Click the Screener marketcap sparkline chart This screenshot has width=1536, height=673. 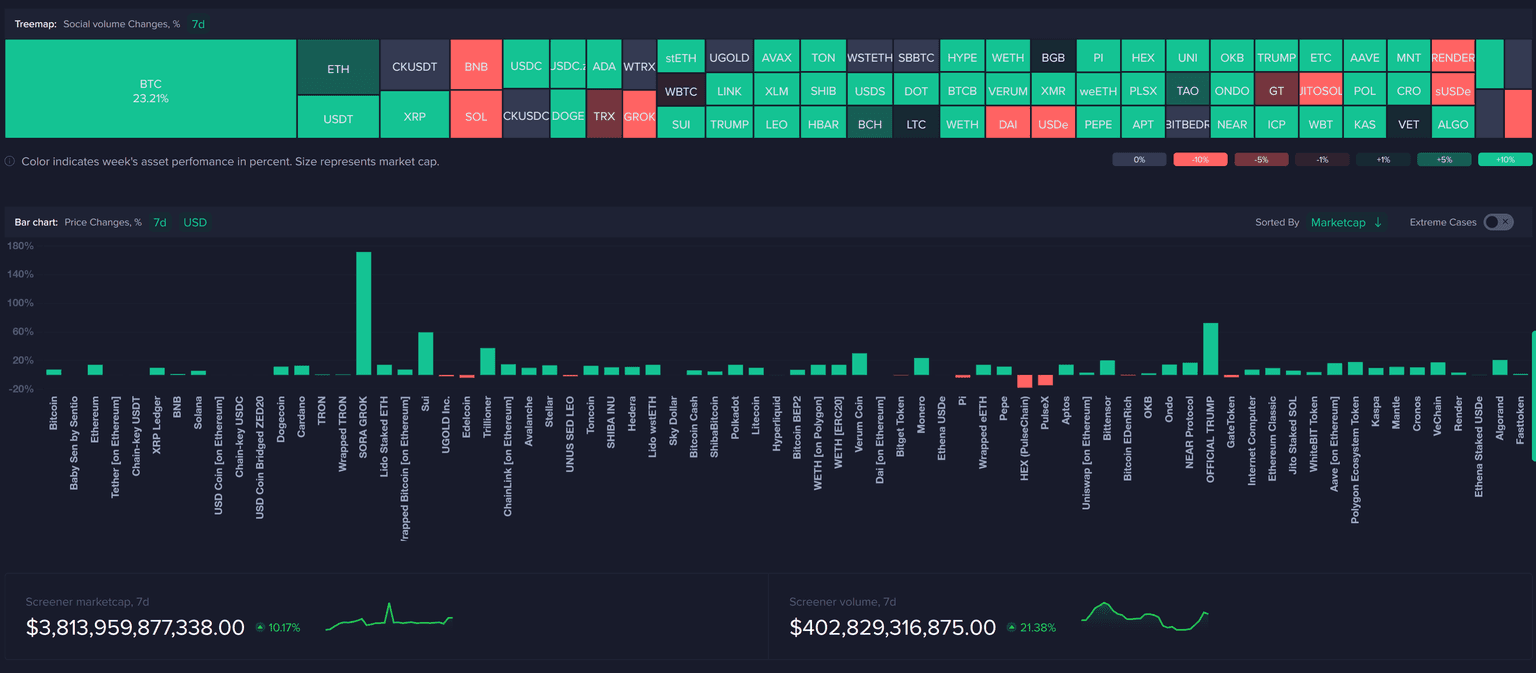coord(389,617)
